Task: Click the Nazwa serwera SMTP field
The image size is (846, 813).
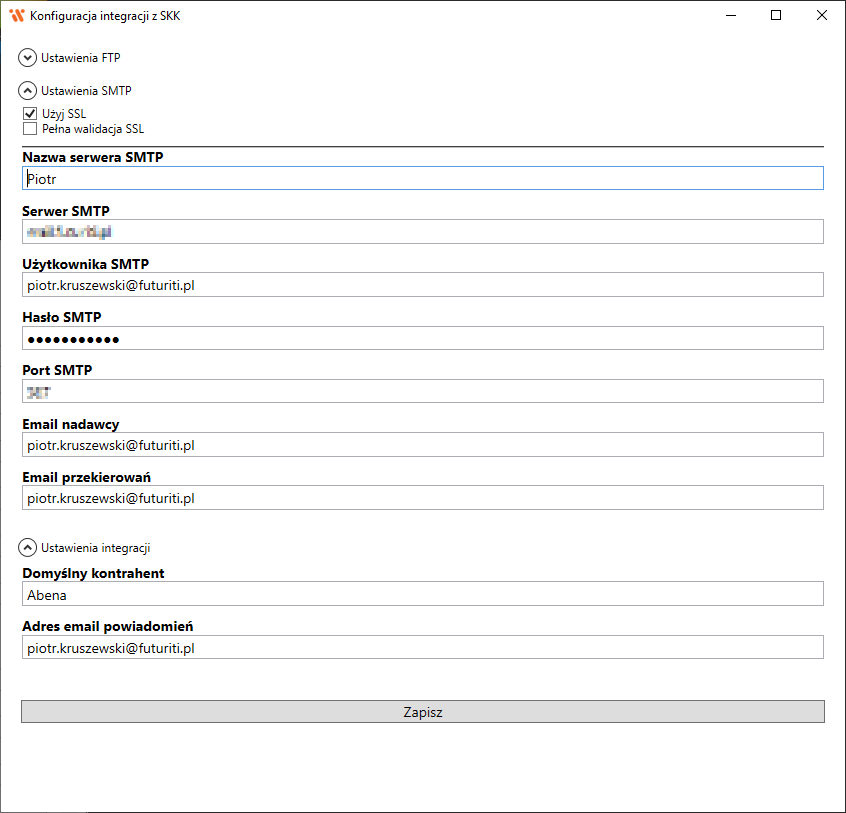Action: 422,178
